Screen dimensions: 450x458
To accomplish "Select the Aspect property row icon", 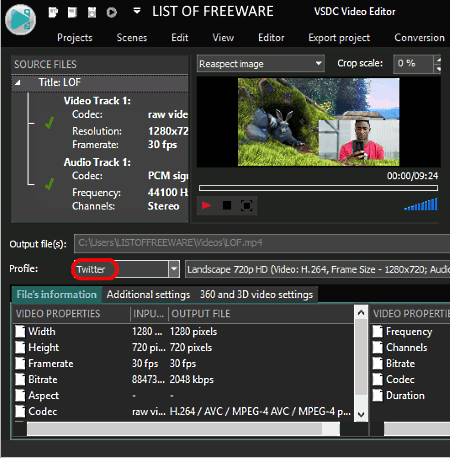I will [x=20, y=395].
